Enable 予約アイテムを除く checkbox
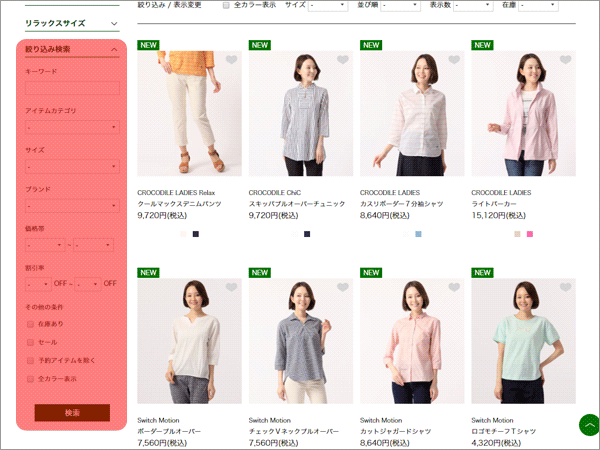This screenshot has width=600, height=450. pos(30,360)
